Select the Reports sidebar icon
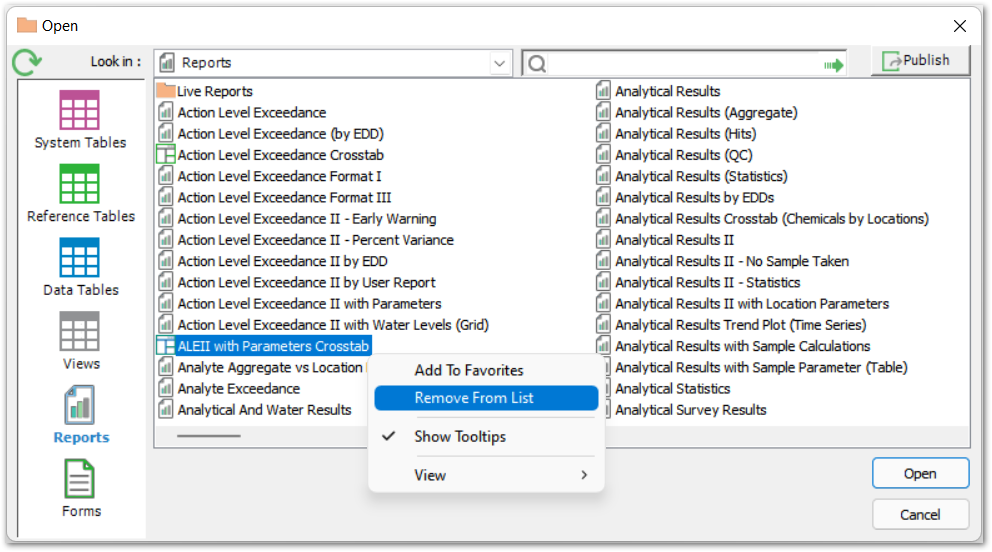 pos(80,406)
